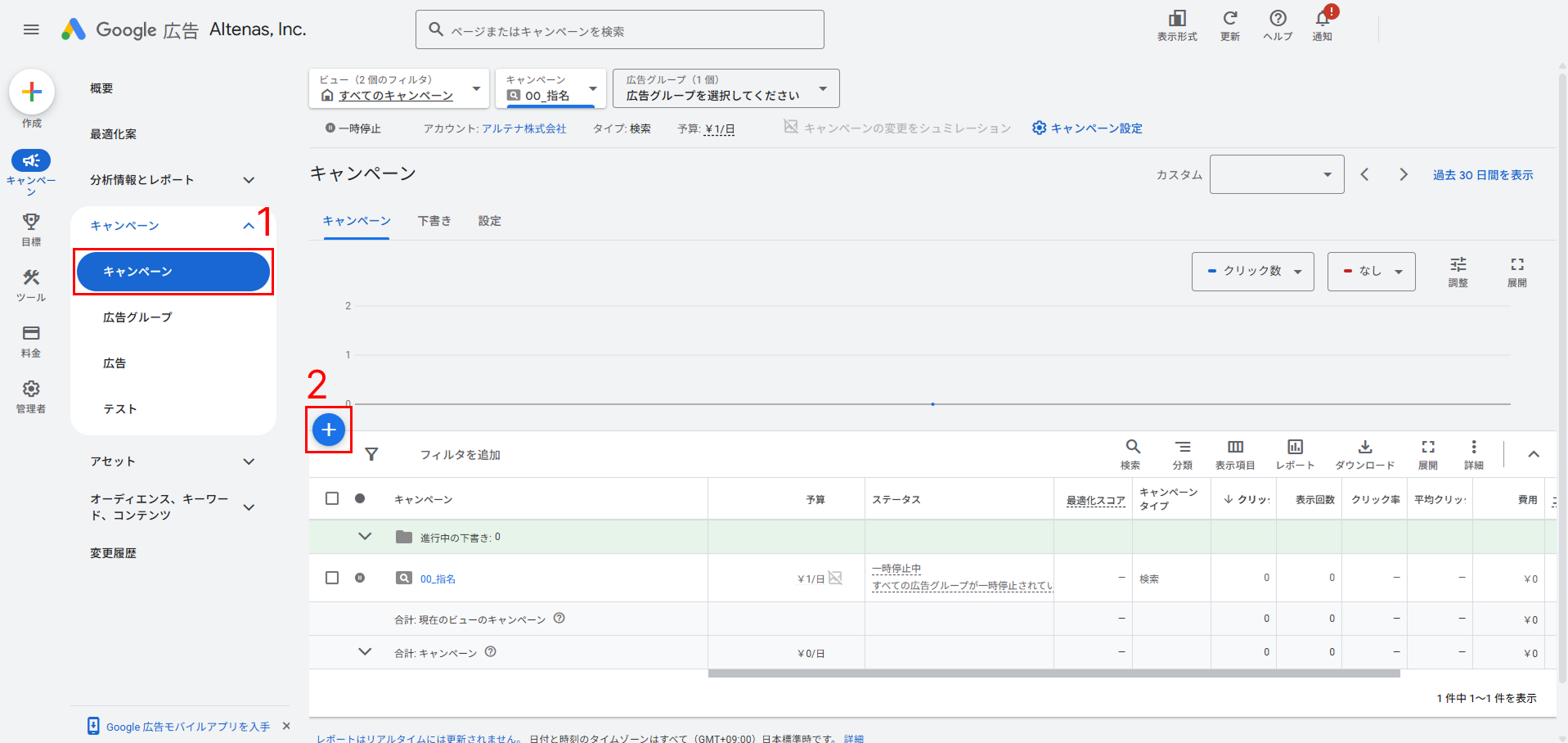
Task: Open the ツール tools icon
Action: click(31, 277)
